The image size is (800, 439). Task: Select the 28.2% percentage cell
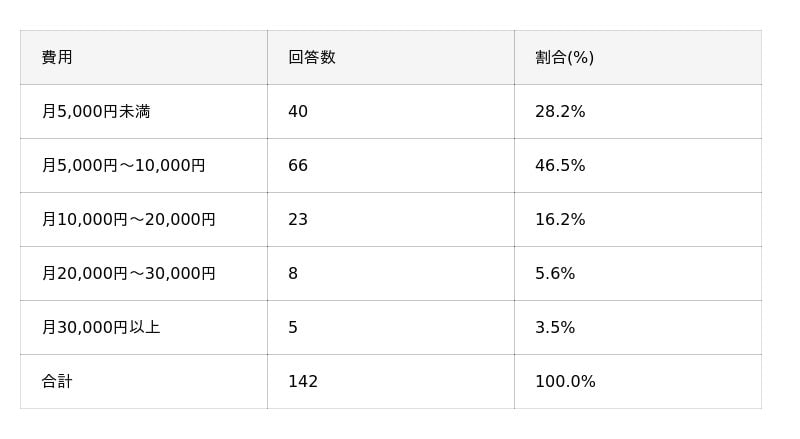point(560,111)
